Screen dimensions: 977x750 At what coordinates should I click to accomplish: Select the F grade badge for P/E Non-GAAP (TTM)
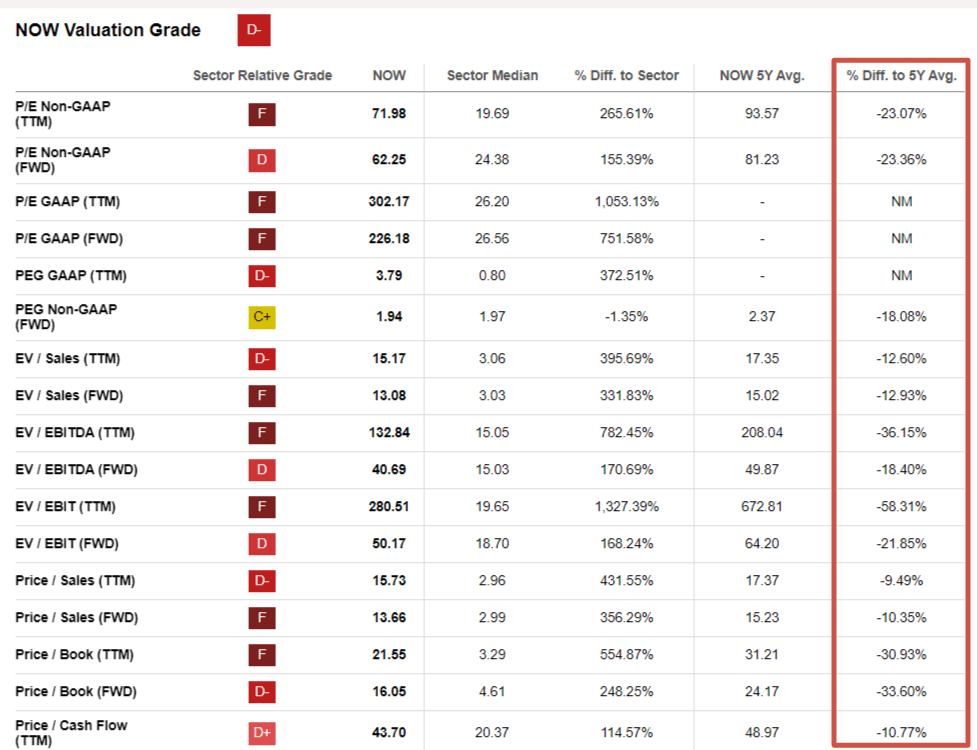(262, 114)
